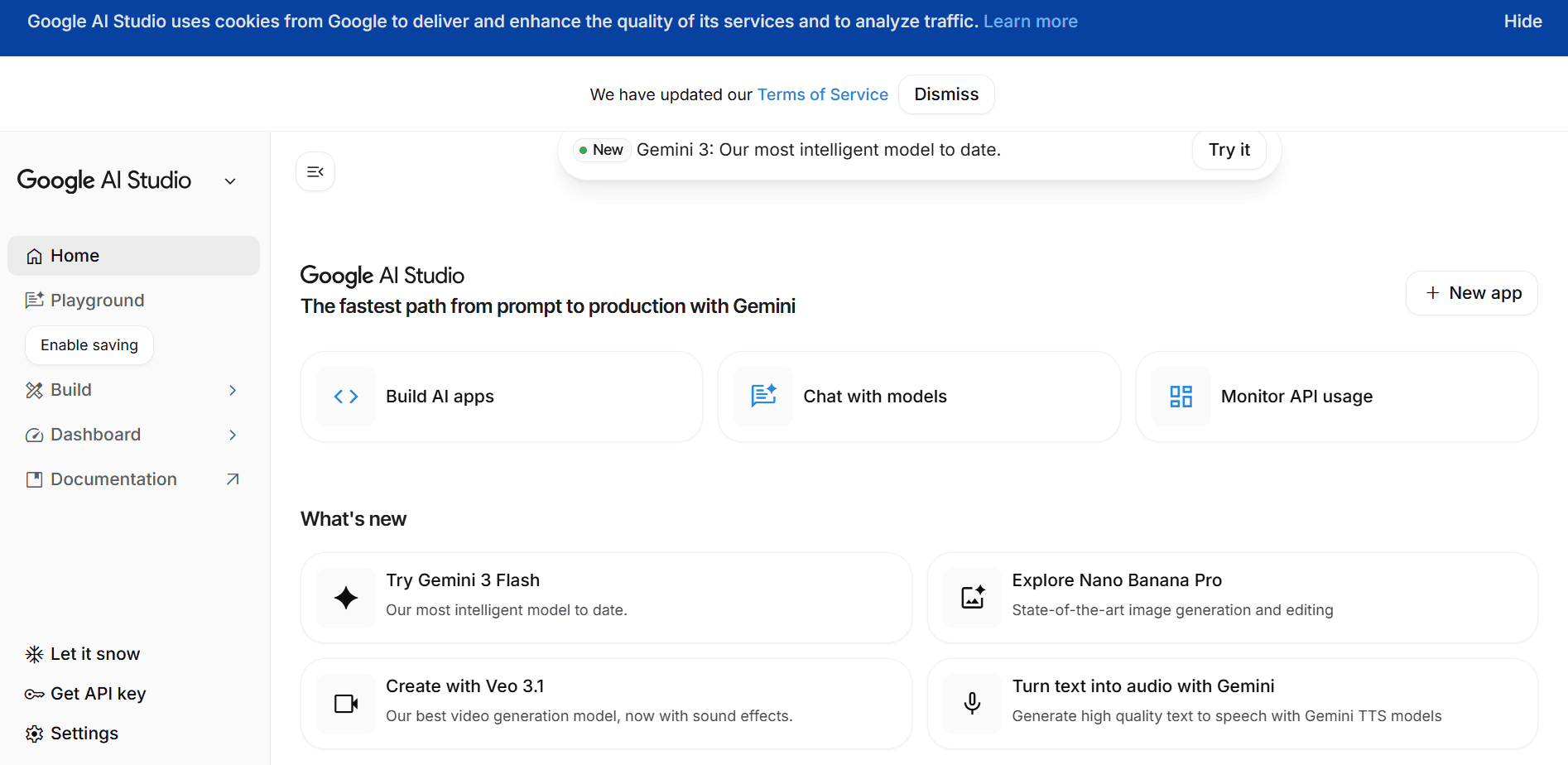This screenshot has width=1568, height=765.
Task: Click the code brackets Build AI apps icon
Action: pyautogui.click(x=346, y=397)
